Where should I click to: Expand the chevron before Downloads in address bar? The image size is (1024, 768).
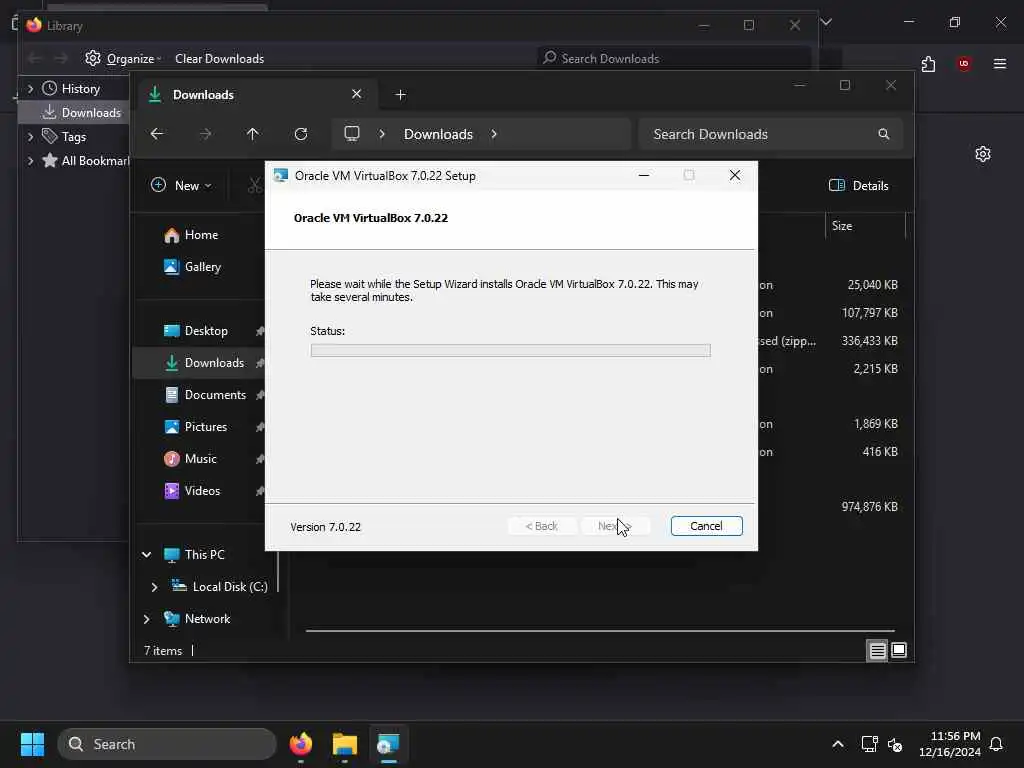[x=382, y=134]
